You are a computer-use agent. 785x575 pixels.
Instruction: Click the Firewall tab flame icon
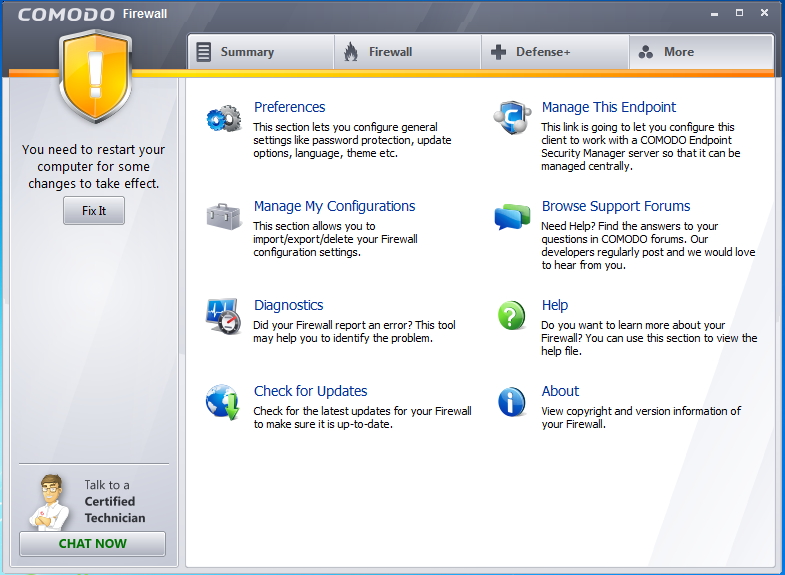pyautogui.click(x=351, y=52)
